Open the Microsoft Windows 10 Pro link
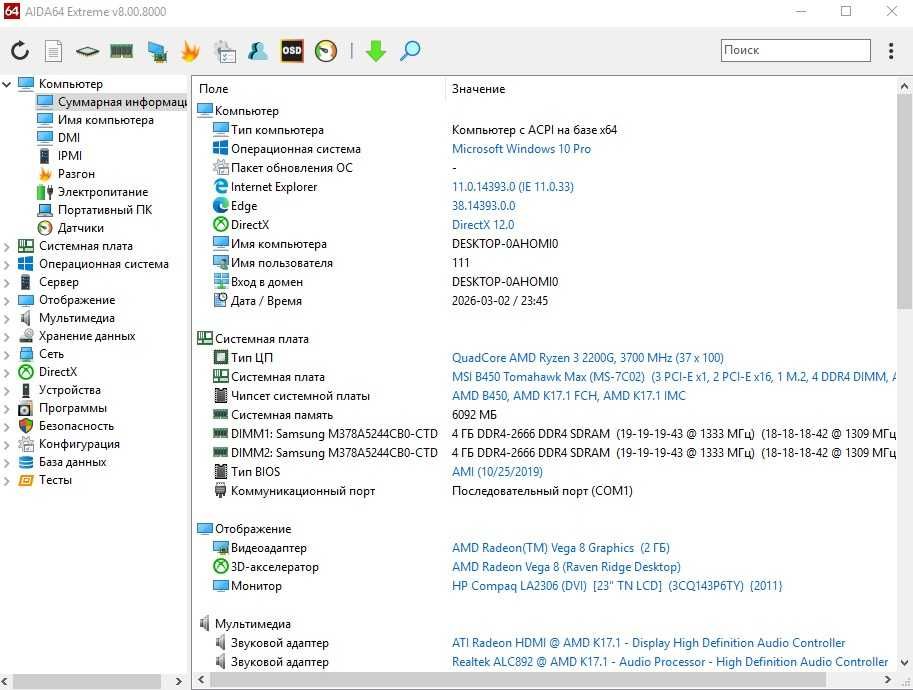 [x=521, y=149]
